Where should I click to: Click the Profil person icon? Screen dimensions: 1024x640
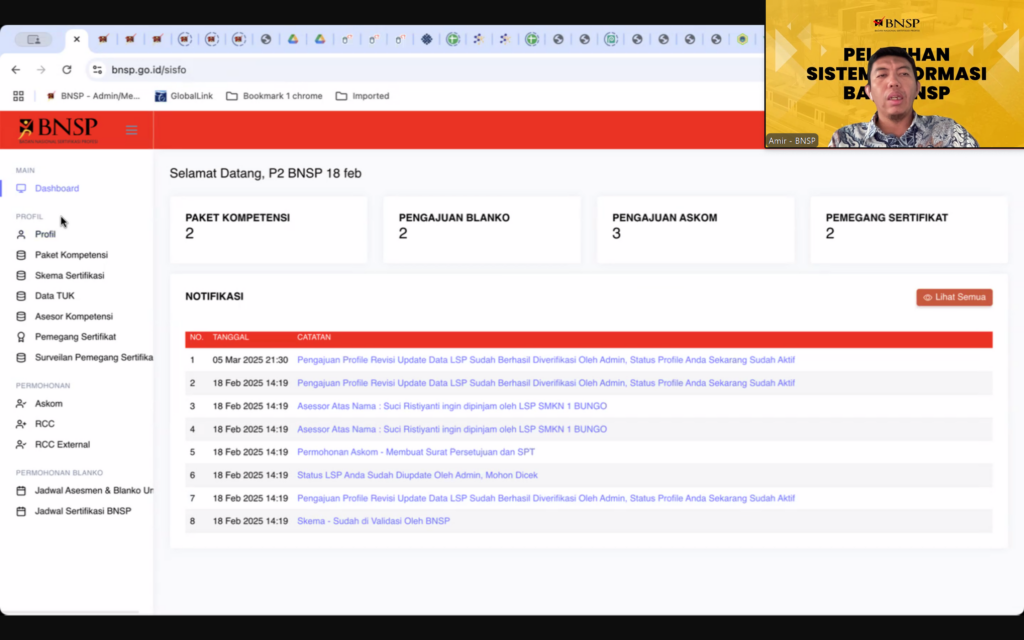pos(21,234)
